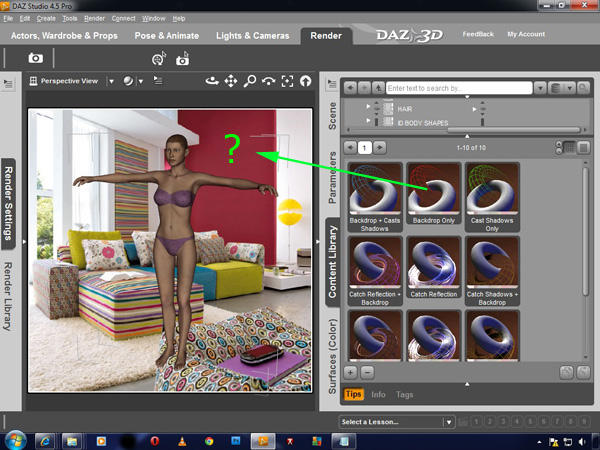Expand the HAIR folder tree arrow
Image resolution: width=600 pixels, height=450 pixels.
click(368, 106)
